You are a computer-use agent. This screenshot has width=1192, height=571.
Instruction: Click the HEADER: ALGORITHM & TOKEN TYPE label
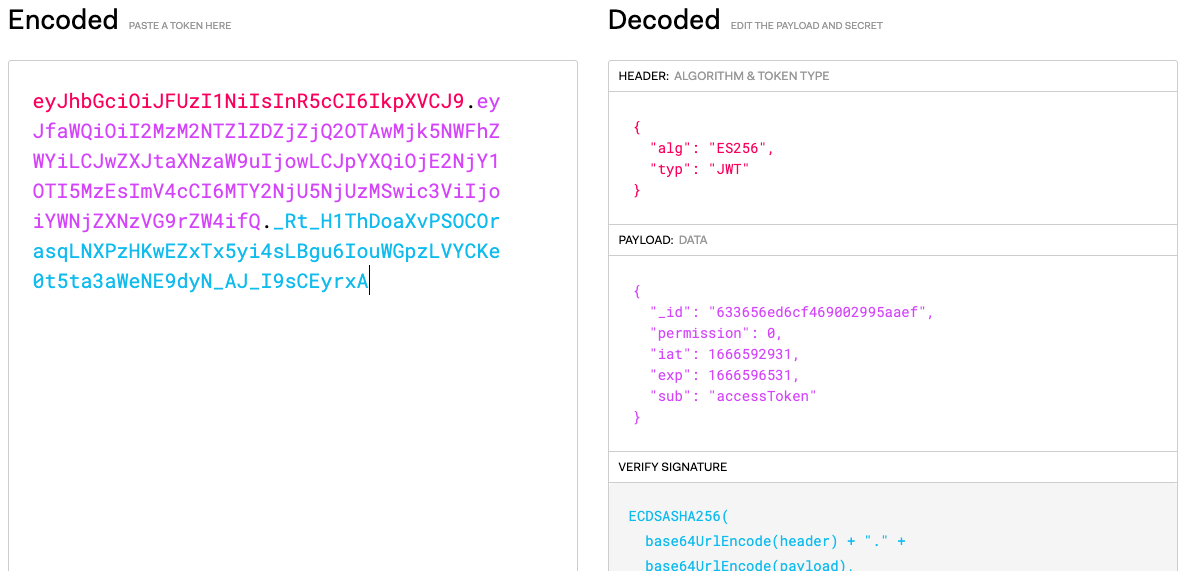click(724, 76)
